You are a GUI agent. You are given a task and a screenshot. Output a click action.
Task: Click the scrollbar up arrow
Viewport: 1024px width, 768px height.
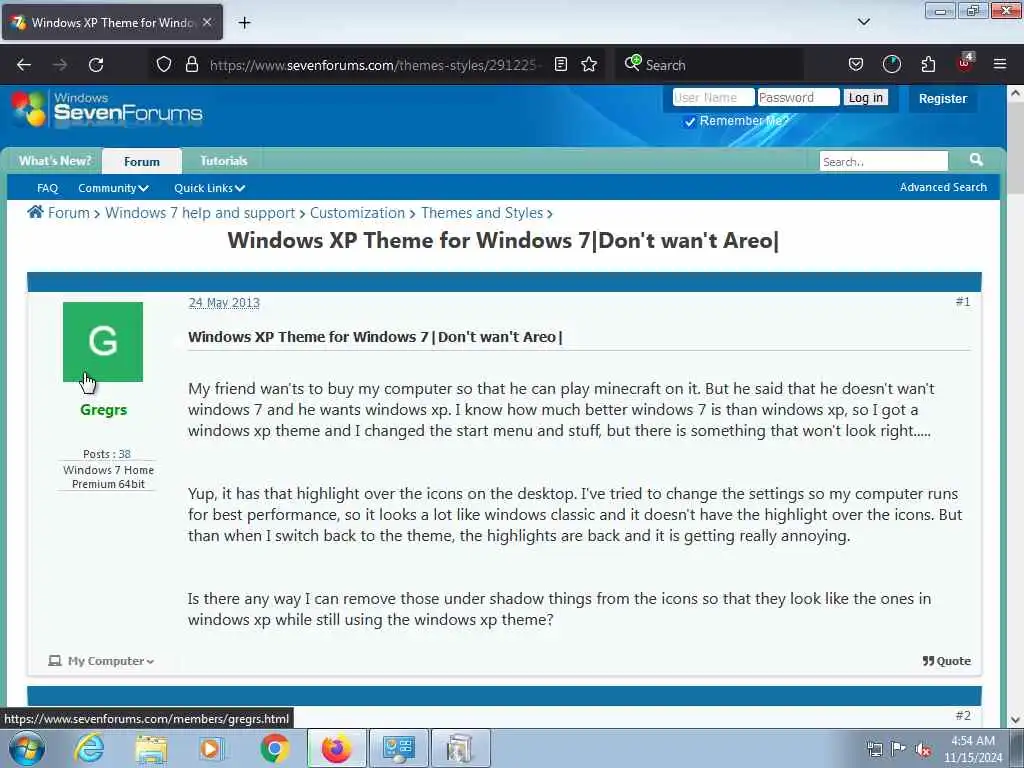[x=1015, y=93]
